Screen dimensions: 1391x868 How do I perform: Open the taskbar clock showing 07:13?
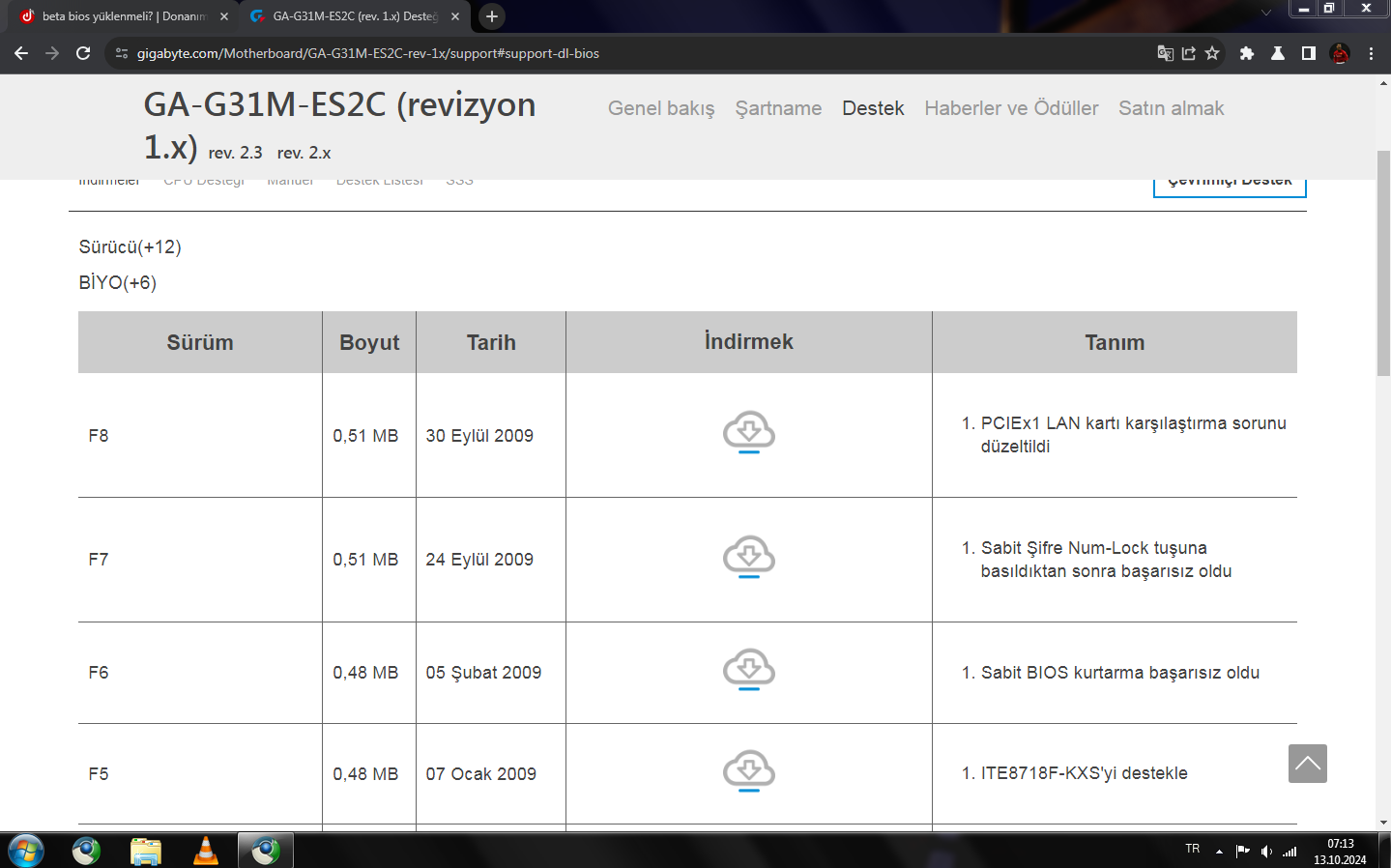1340,852
